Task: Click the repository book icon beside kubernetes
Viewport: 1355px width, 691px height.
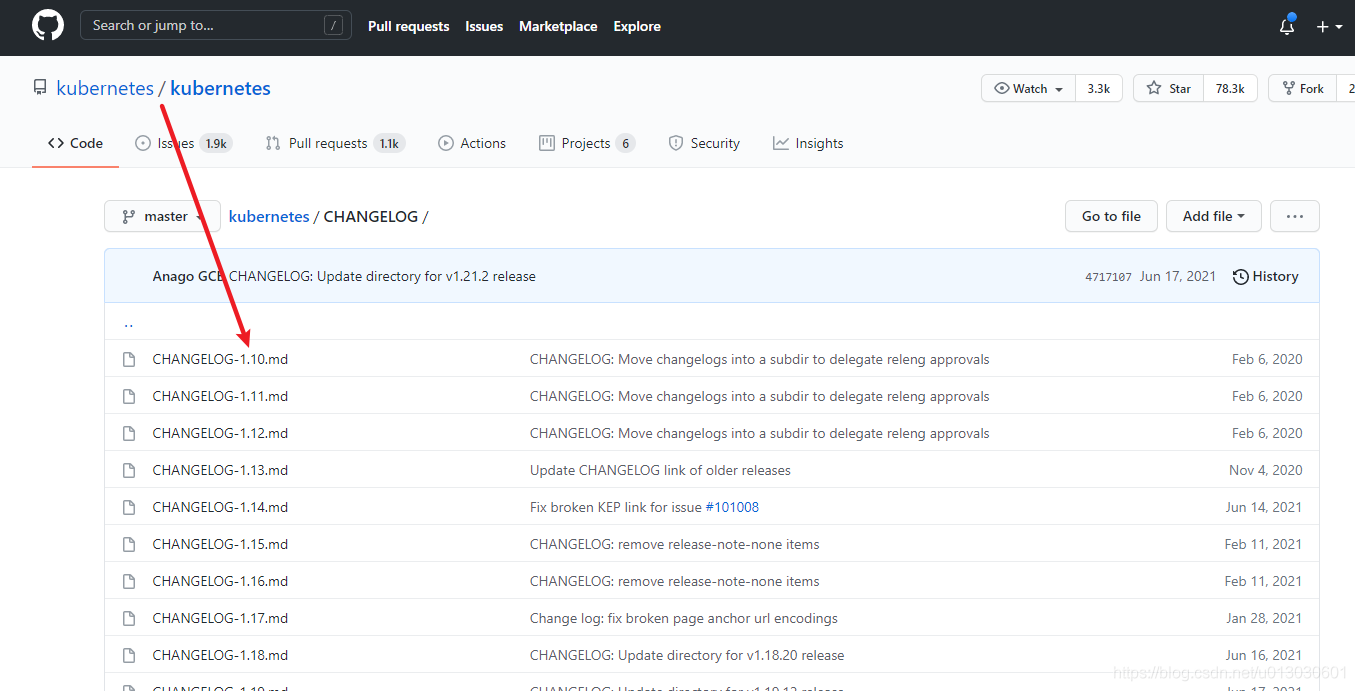Action: 39,87
